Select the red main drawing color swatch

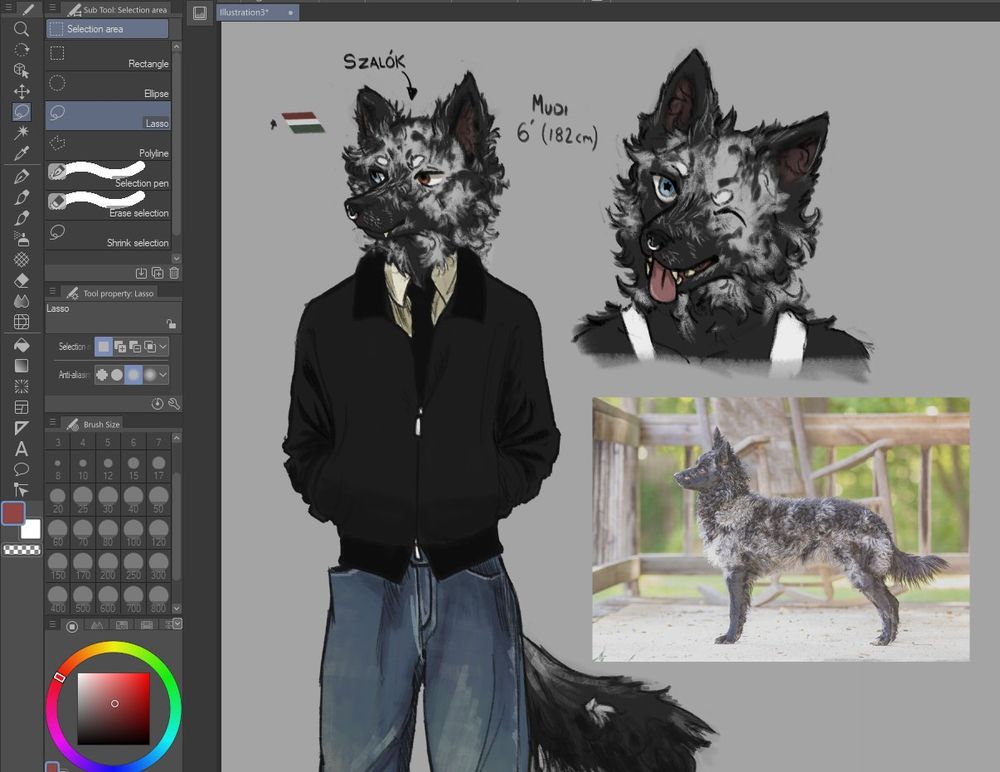(x=13, y=513)
